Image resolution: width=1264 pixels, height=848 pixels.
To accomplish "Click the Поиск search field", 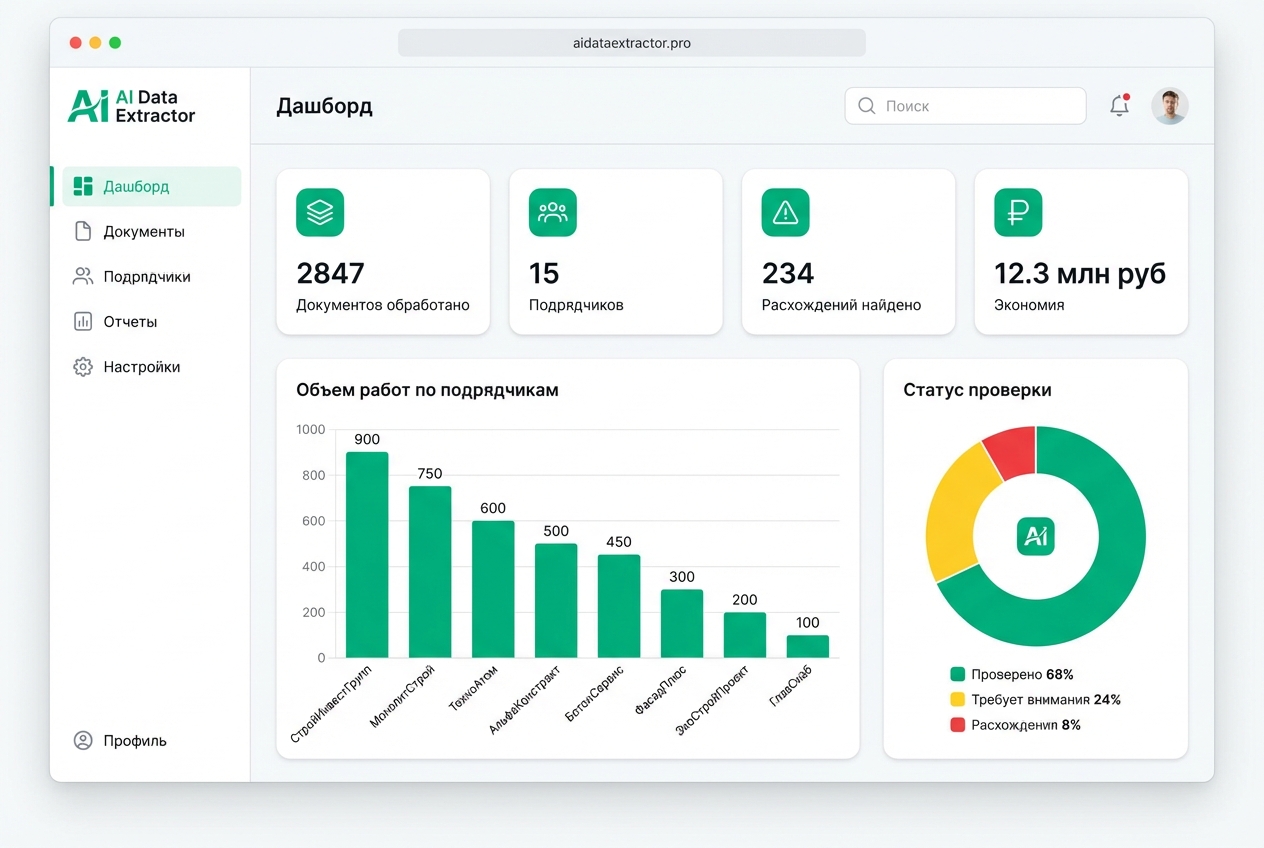I will coord(965,106).
